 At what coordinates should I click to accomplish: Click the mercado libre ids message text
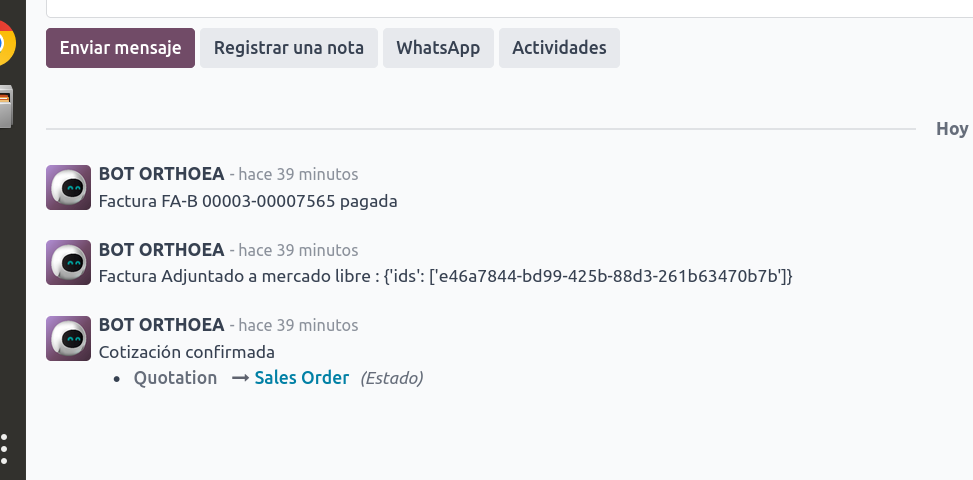tap(446, 277)
